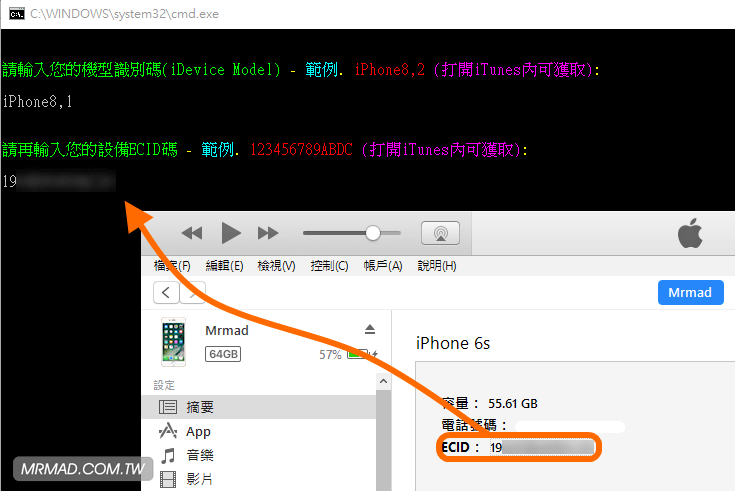This screenshot has height=491, width=735.
Task: Click the blue Mrmad device button
Action: 690,292
